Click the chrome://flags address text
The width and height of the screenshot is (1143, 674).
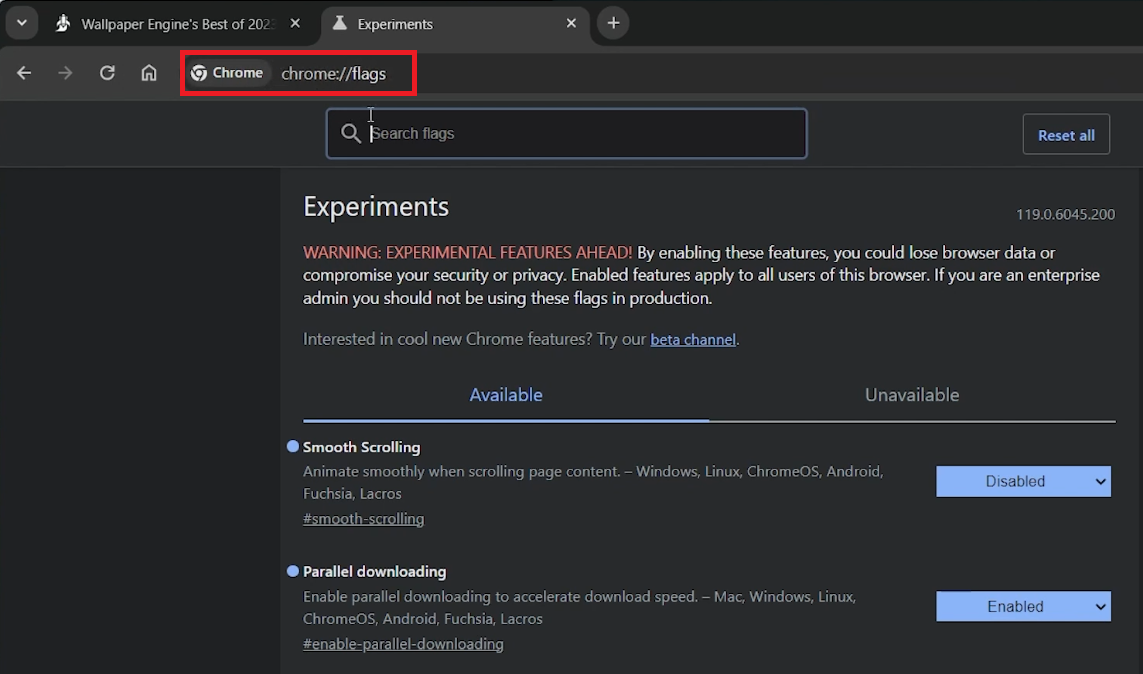pos(334,74)
